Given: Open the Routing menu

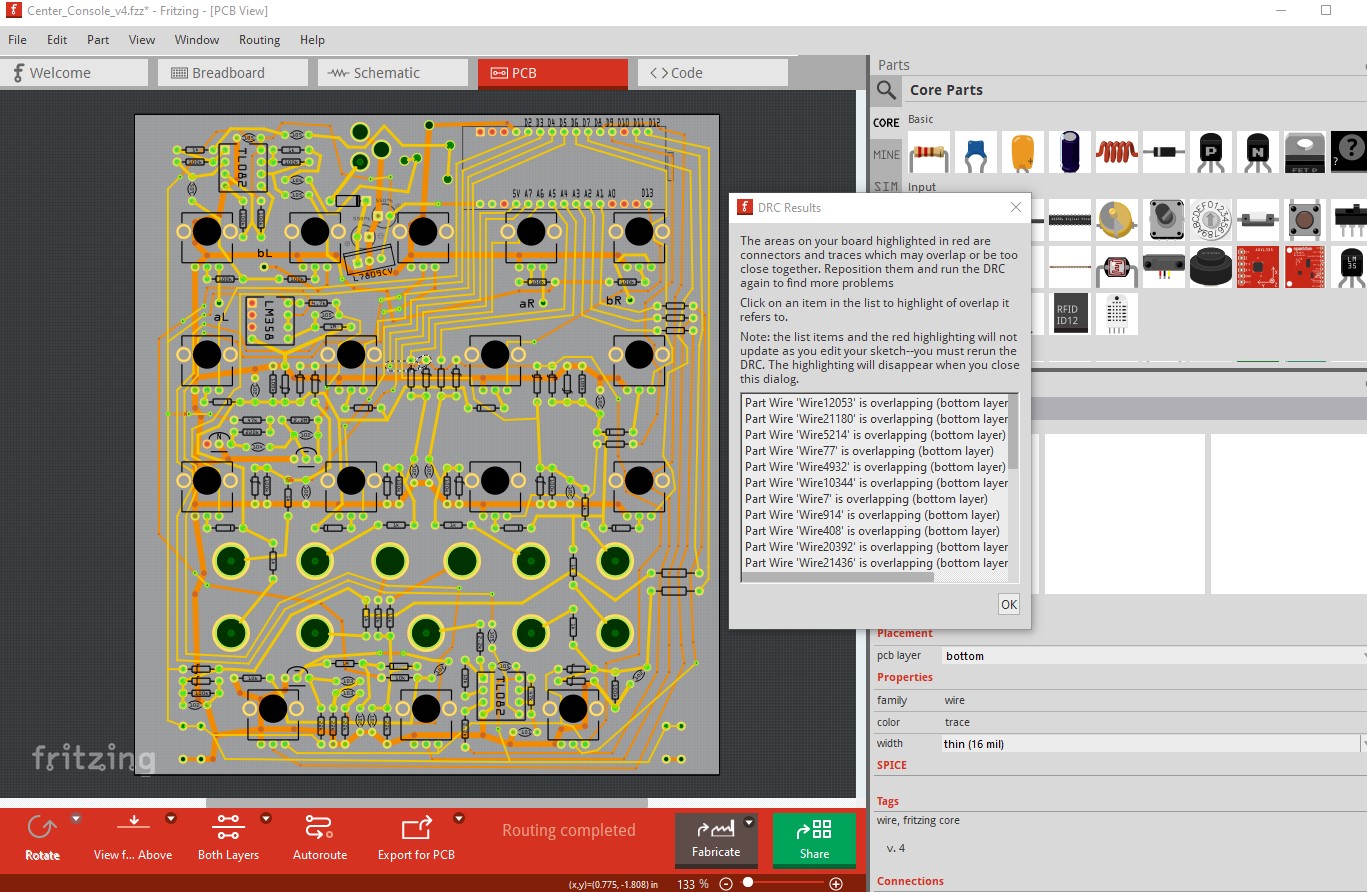Looking at the screenshot, I should 259,40.
